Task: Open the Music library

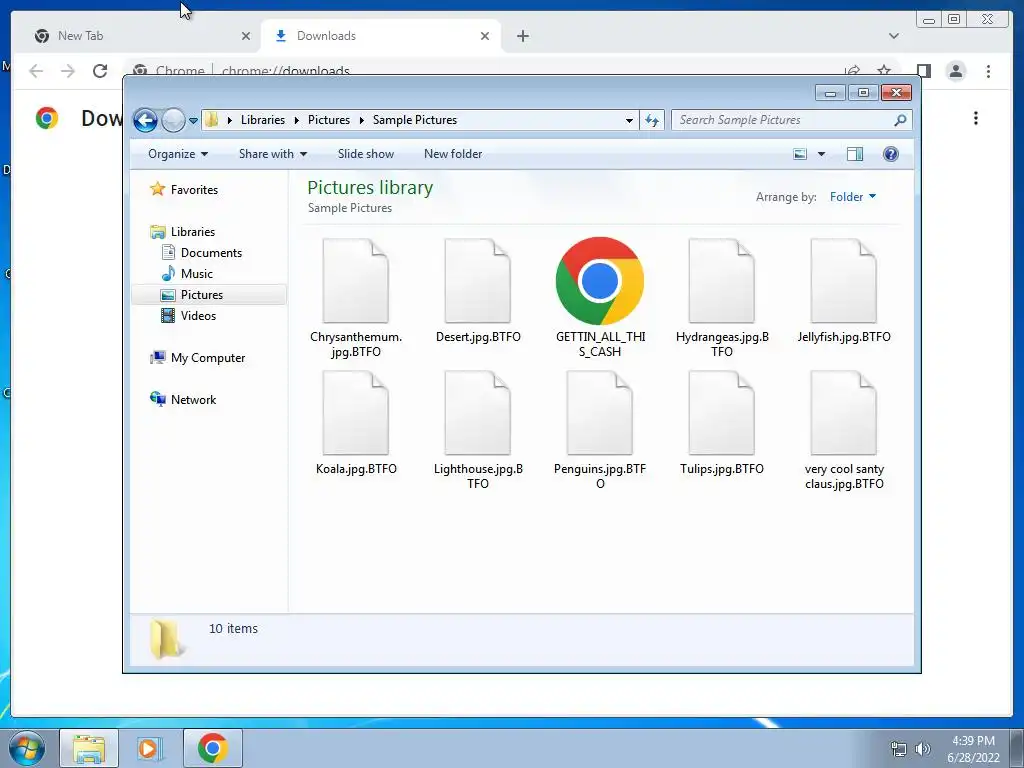Action: 197,274
